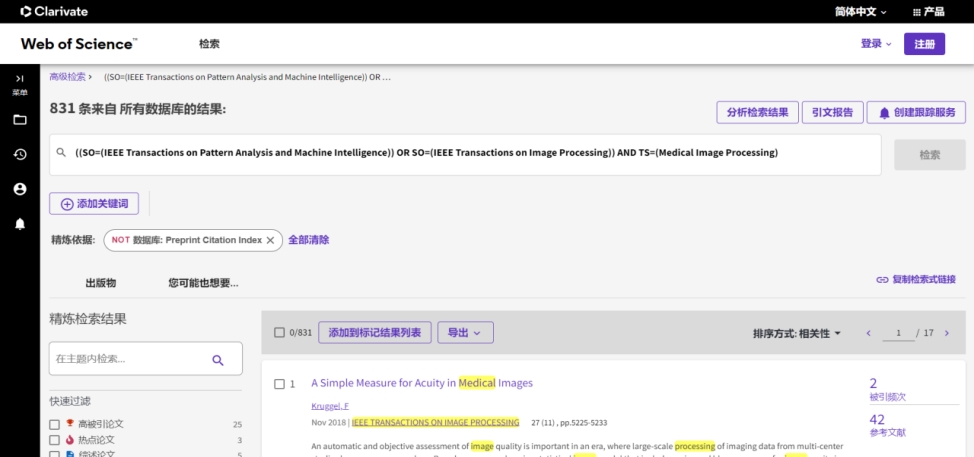
Task: Click 创建跟踪服务 button
Action: click(x=916, y=112)
